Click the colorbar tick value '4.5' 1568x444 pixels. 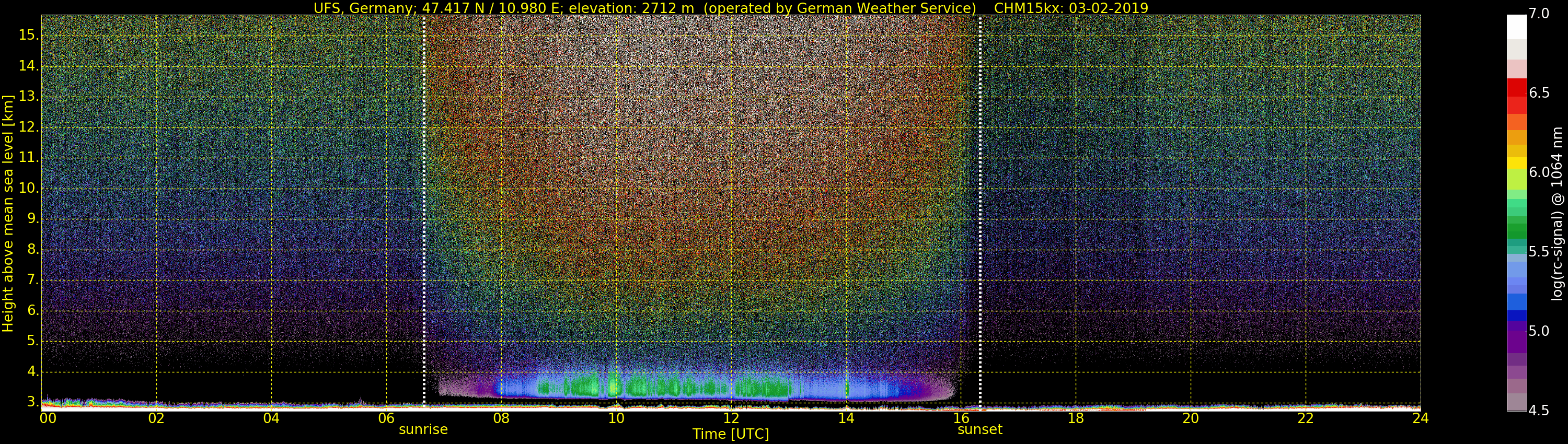coord(1539,411)
